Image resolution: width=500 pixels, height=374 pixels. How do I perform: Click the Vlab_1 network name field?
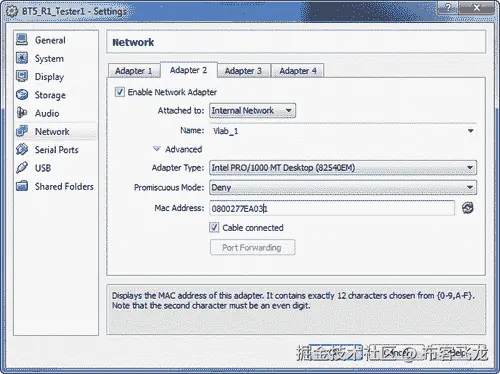pos(343,131)
